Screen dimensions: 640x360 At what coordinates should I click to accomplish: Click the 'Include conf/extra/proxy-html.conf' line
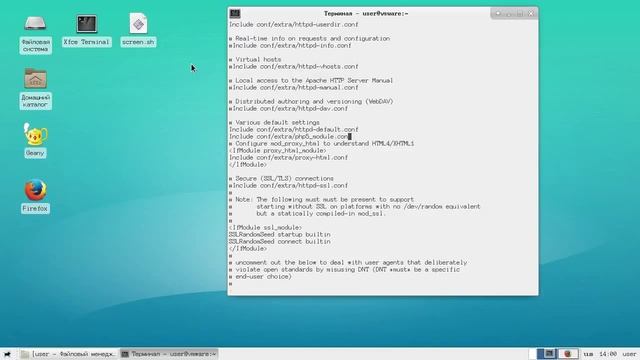point(288,158)
